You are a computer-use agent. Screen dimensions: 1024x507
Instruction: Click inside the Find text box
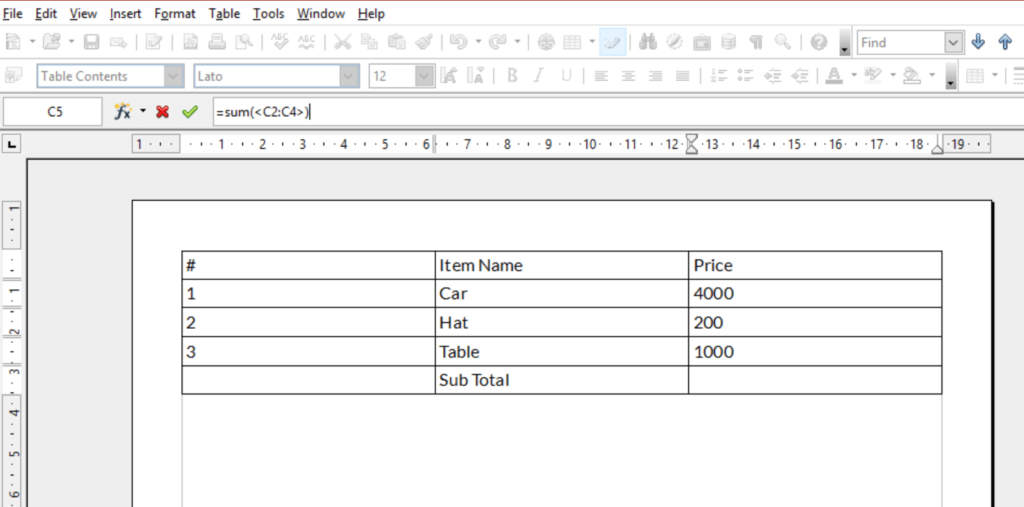click(901, 42)
